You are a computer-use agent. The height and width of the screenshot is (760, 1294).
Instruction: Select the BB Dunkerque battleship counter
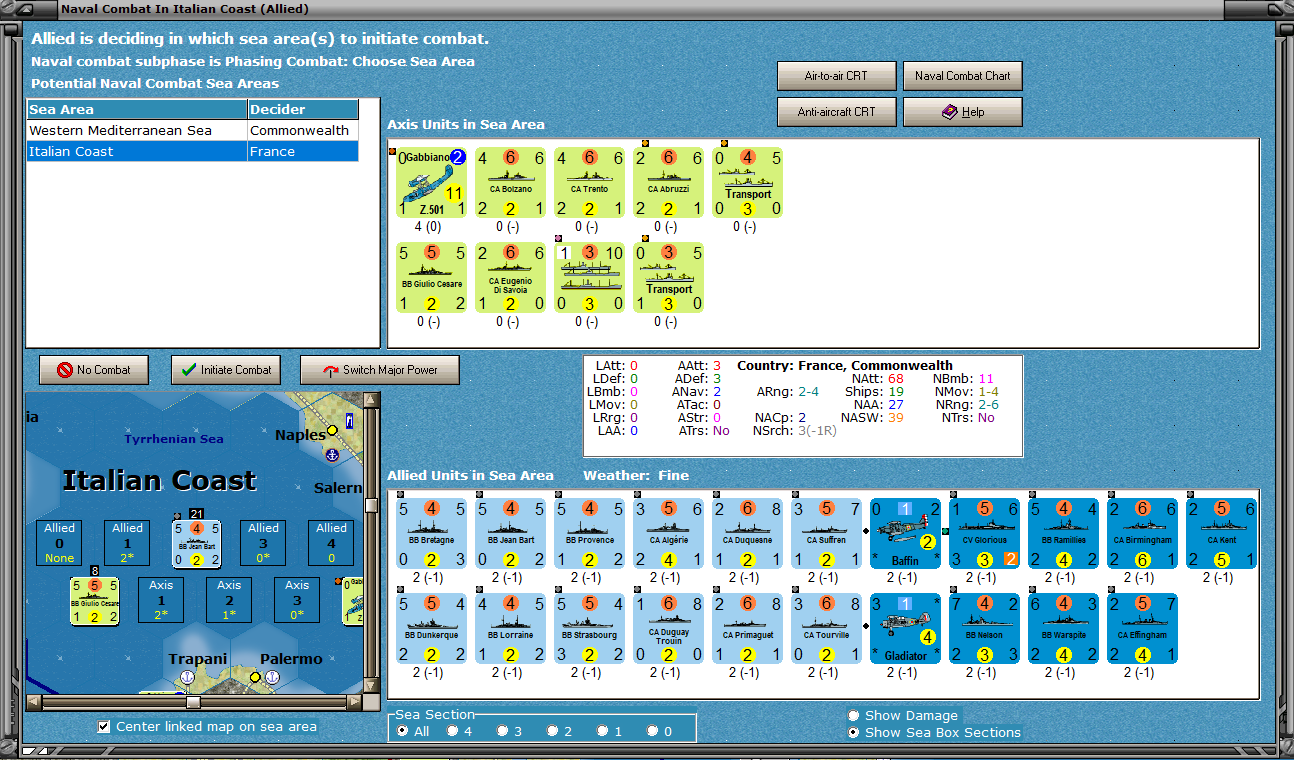tap(432, 629)
